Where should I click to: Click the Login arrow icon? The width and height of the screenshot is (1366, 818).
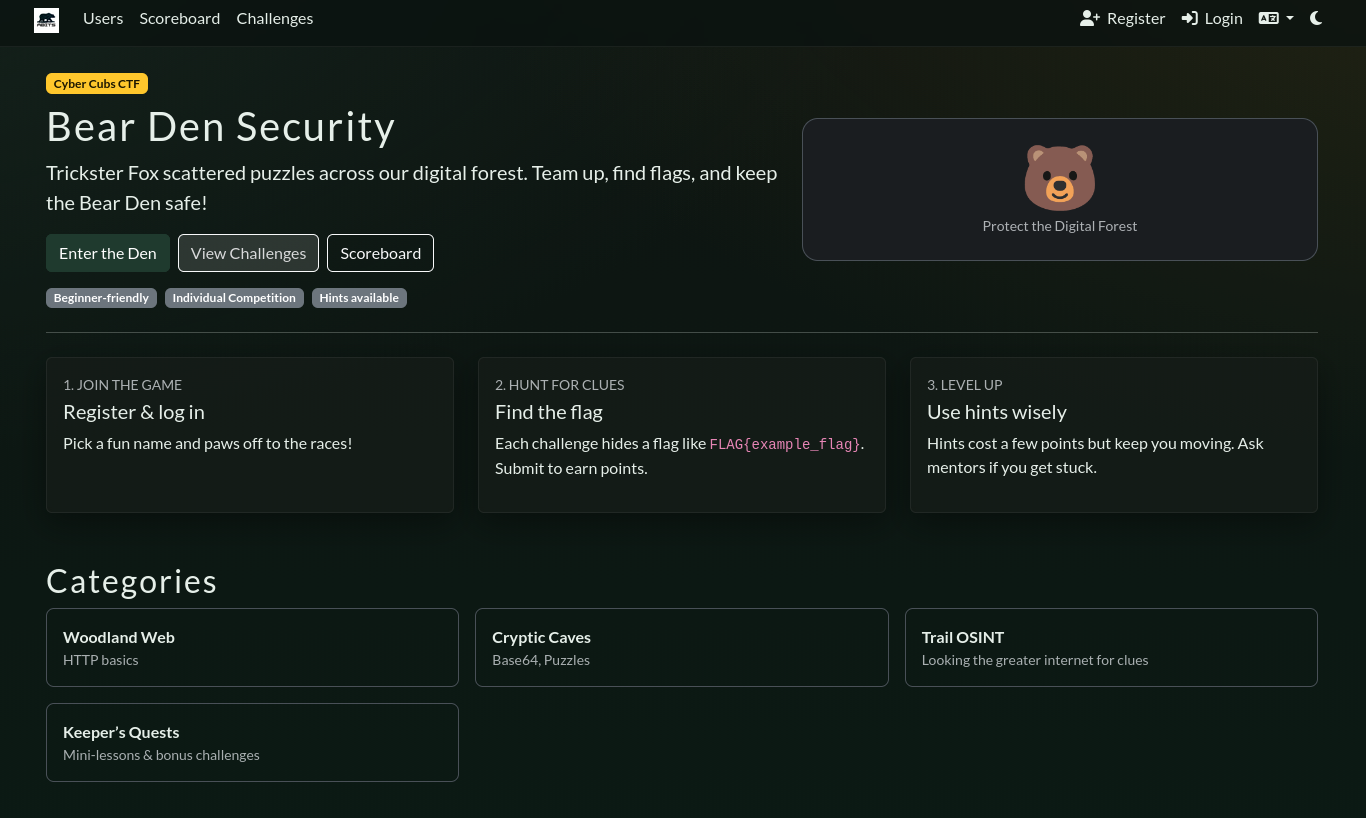(x=1189, y=18)
